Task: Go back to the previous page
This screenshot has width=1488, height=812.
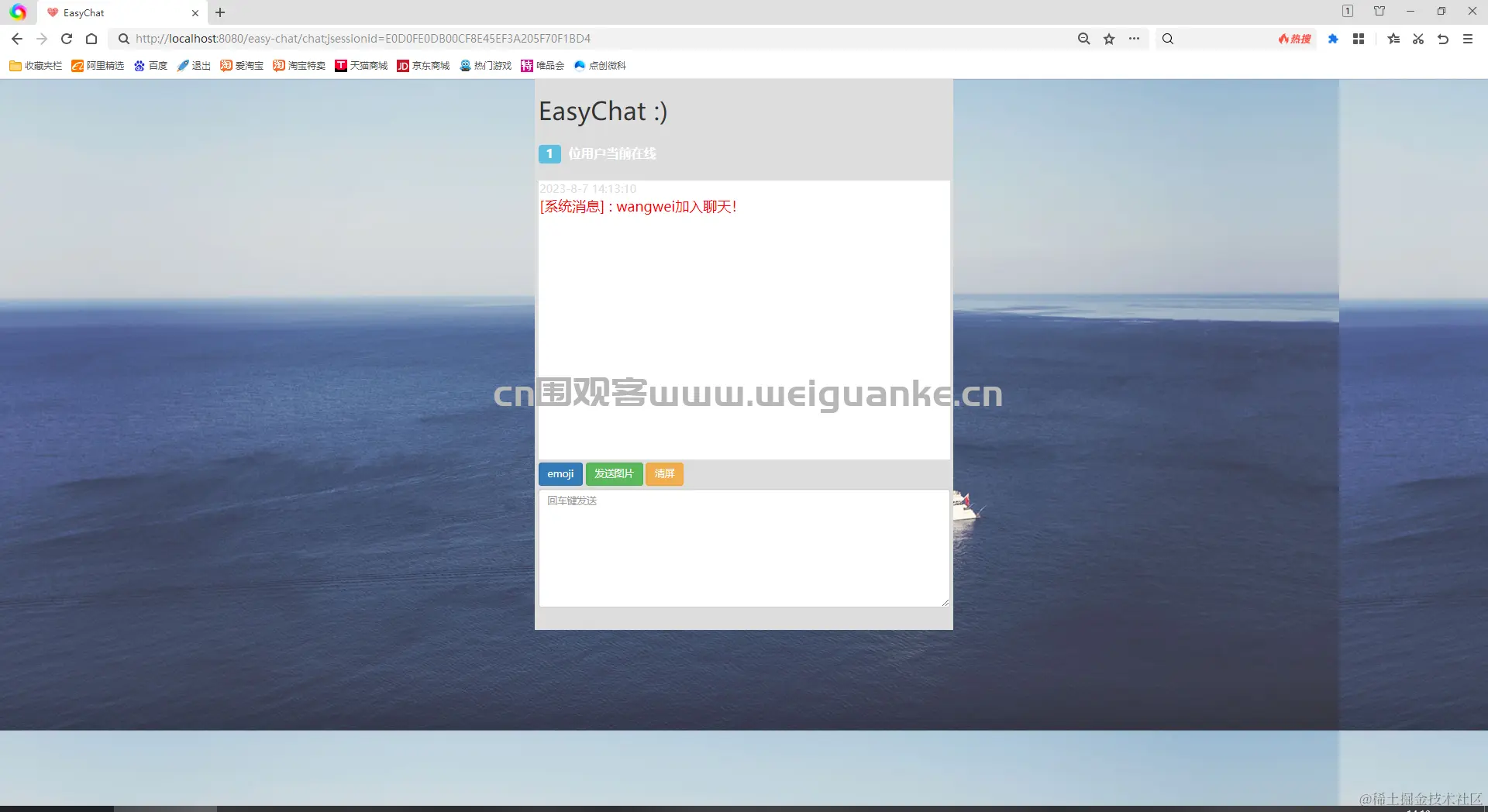Action: click(17, 39)
